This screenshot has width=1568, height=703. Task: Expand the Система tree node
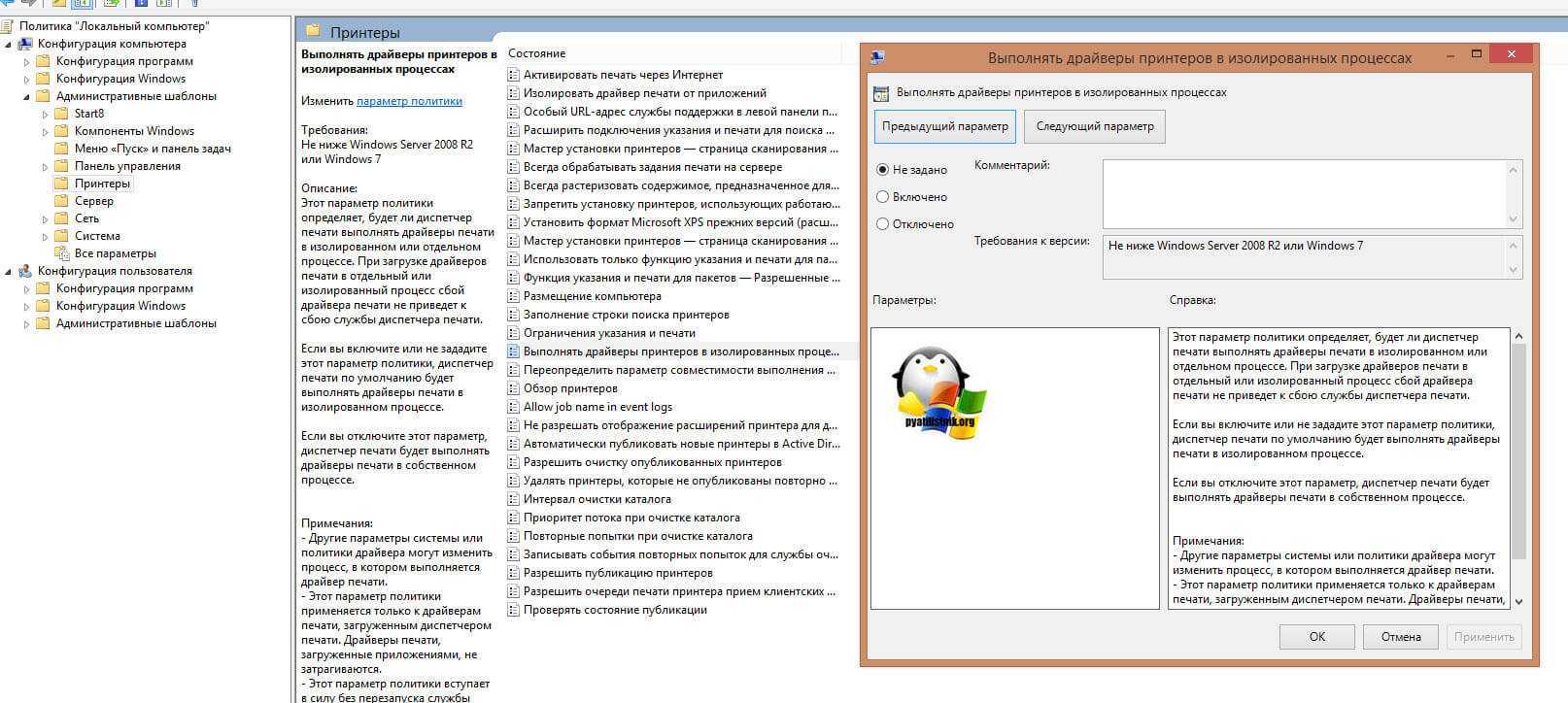(x=45, y=237)
